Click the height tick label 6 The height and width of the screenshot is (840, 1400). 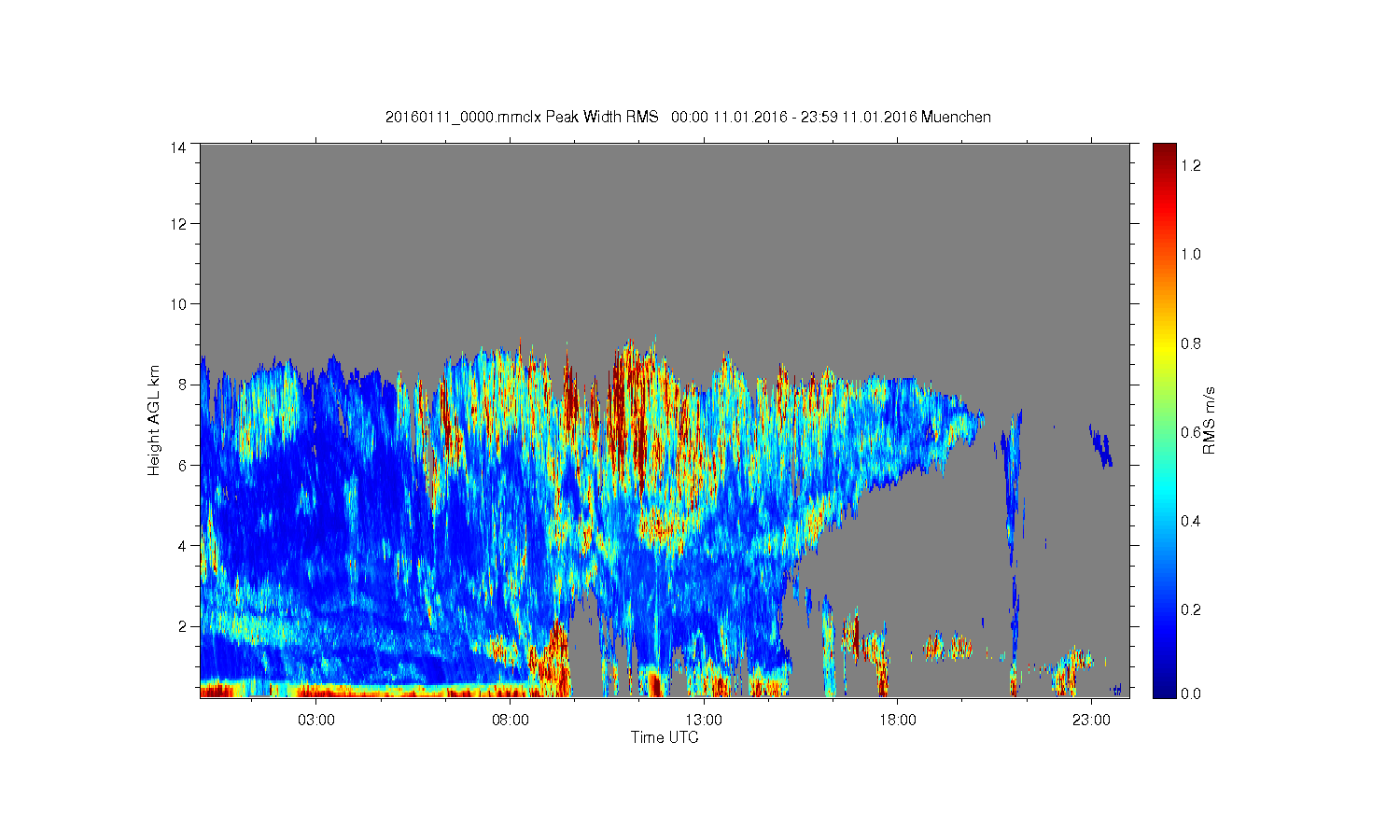coord(182,465)
